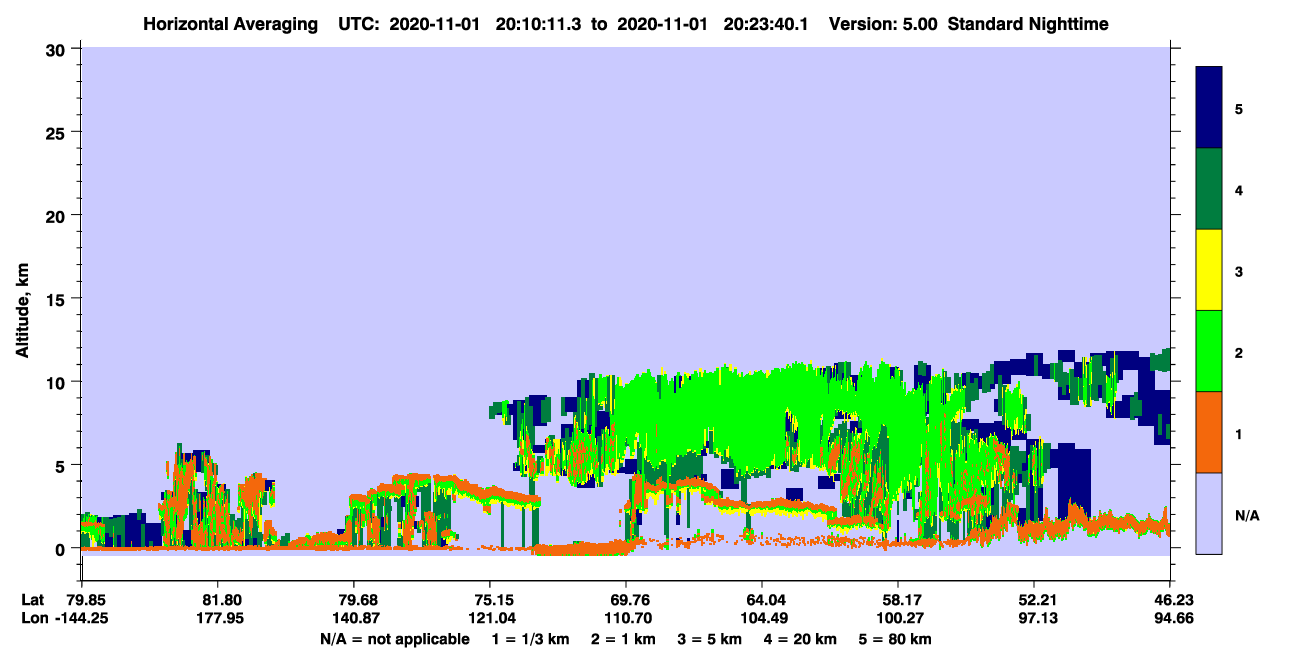Screen dimensions: 1300x667
Task: Click the 'Version: 5.00 Standard Nighttime' label
Action: tap(968, 23)
